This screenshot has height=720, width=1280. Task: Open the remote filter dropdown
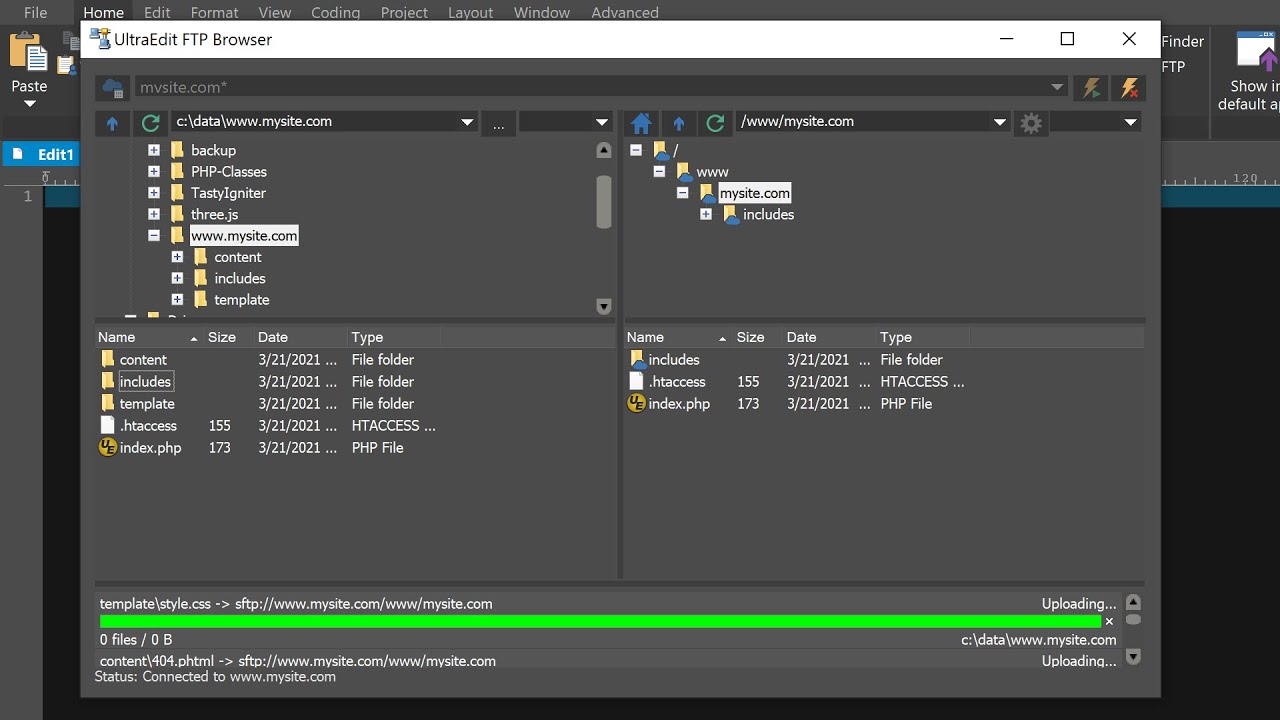(x=1130, y=122)
